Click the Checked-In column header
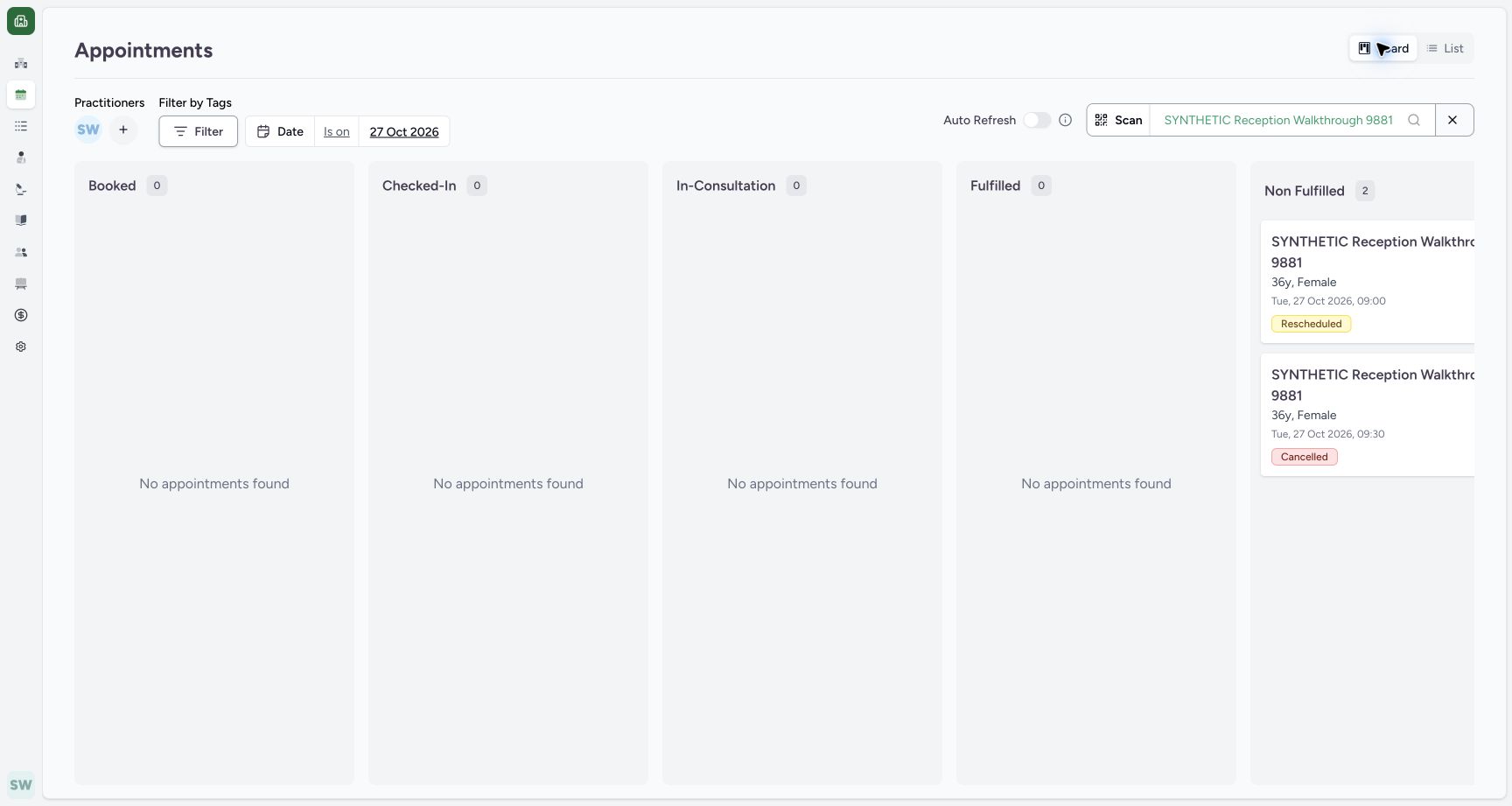The height and width of the screenshot is (806, 1512). 419,186
